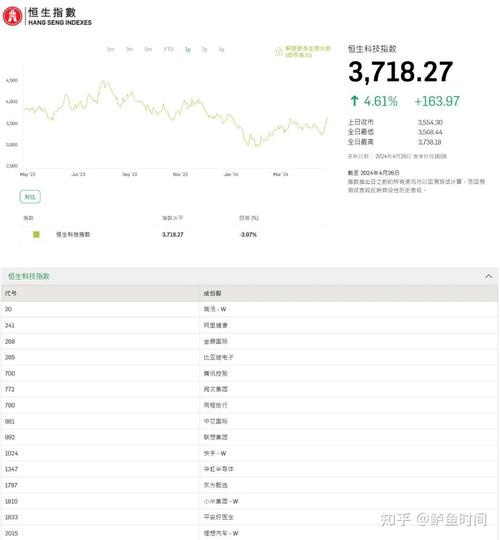The width and height of the screenshot is (500, 540).
Task: Click the constituent row with code 700
Action: point(250,373)
